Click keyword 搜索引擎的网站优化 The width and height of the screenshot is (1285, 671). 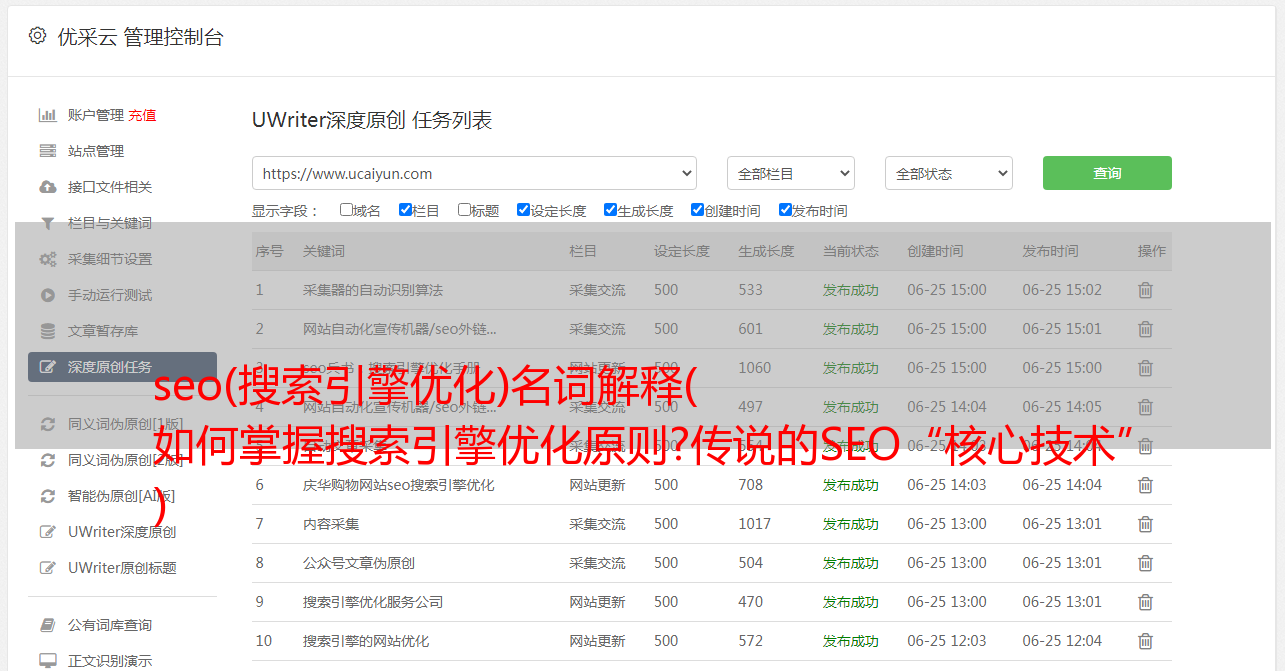tap(366, 641)
